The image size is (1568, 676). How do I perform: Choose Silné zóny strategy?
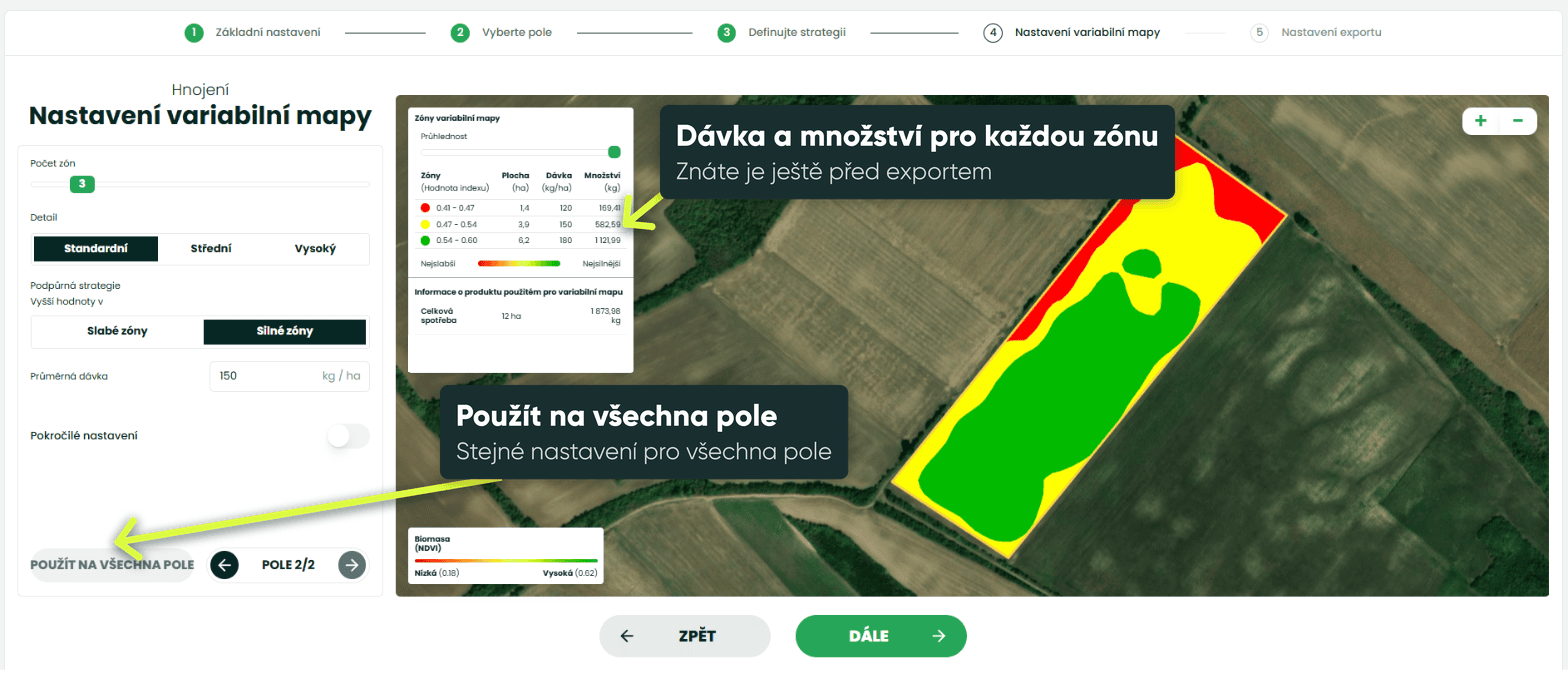point(285,331)
